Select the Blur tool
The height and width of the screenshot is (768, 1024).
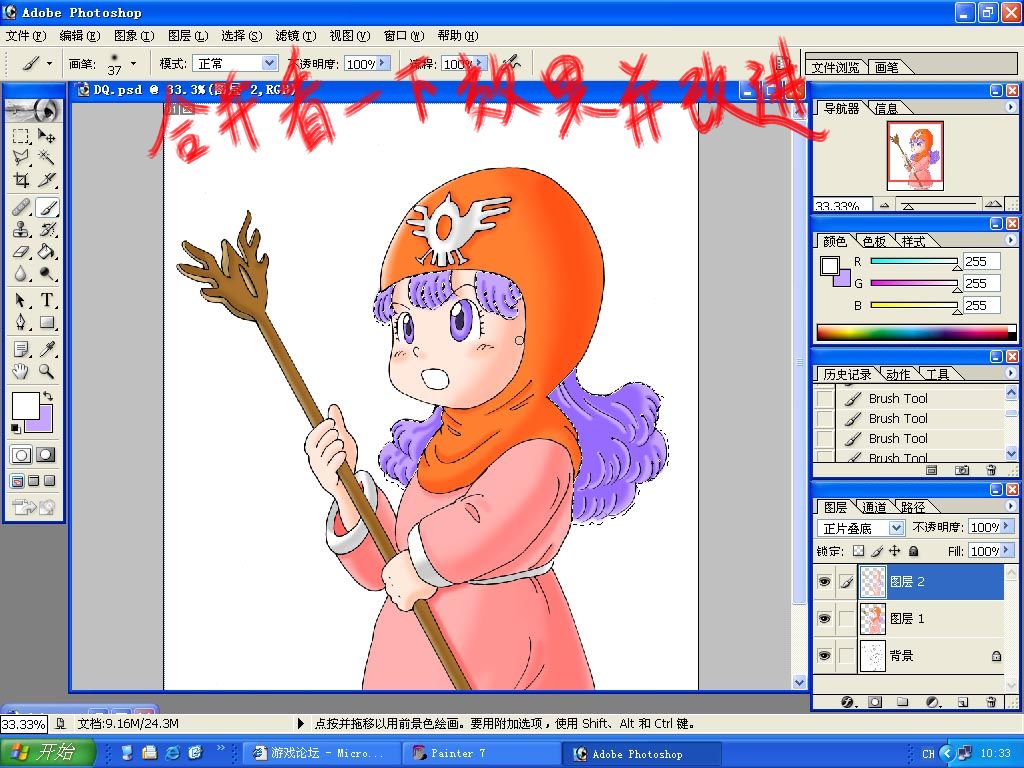[21, 273]
